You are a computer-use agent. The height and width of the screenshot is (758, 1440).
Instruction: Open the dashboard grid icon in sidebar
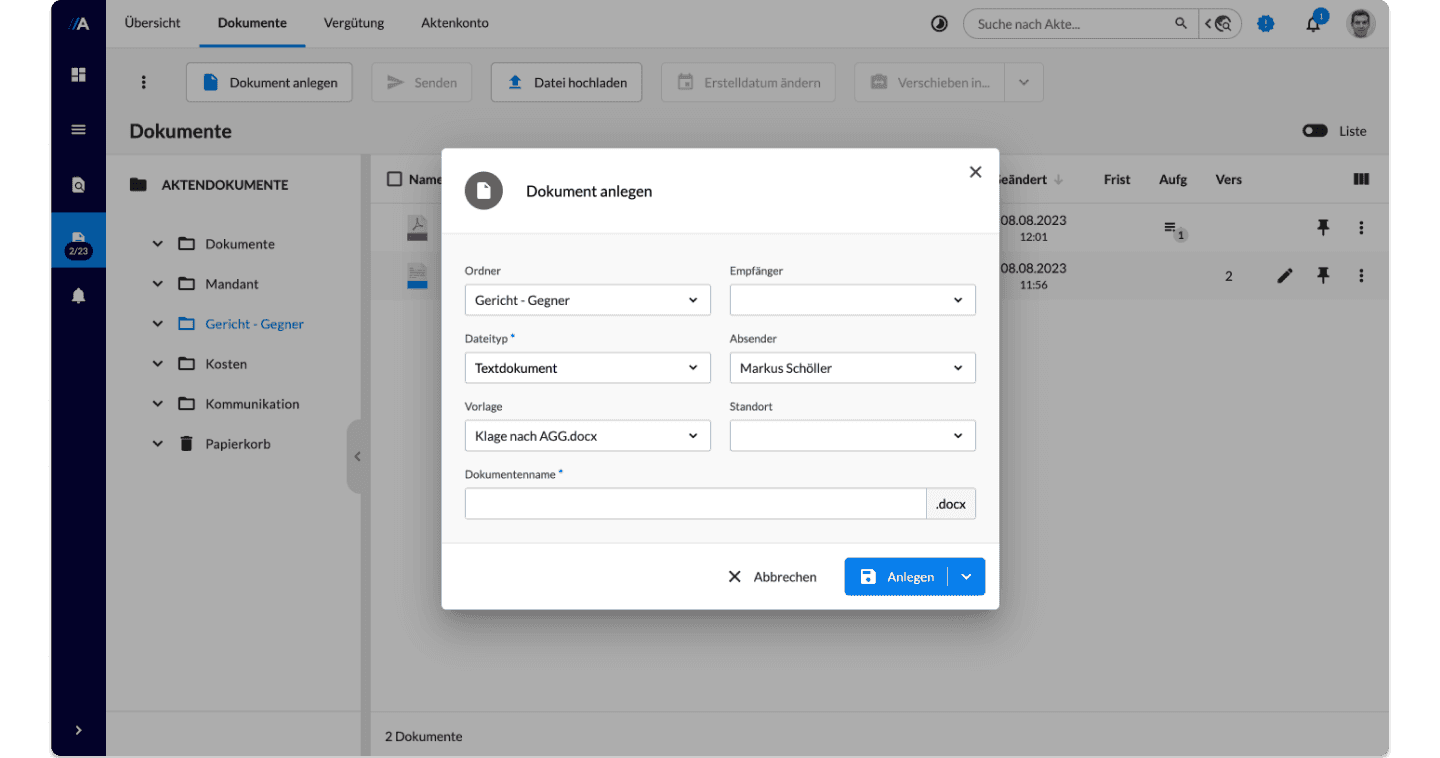pyautogui.click(x=78, y=74)
